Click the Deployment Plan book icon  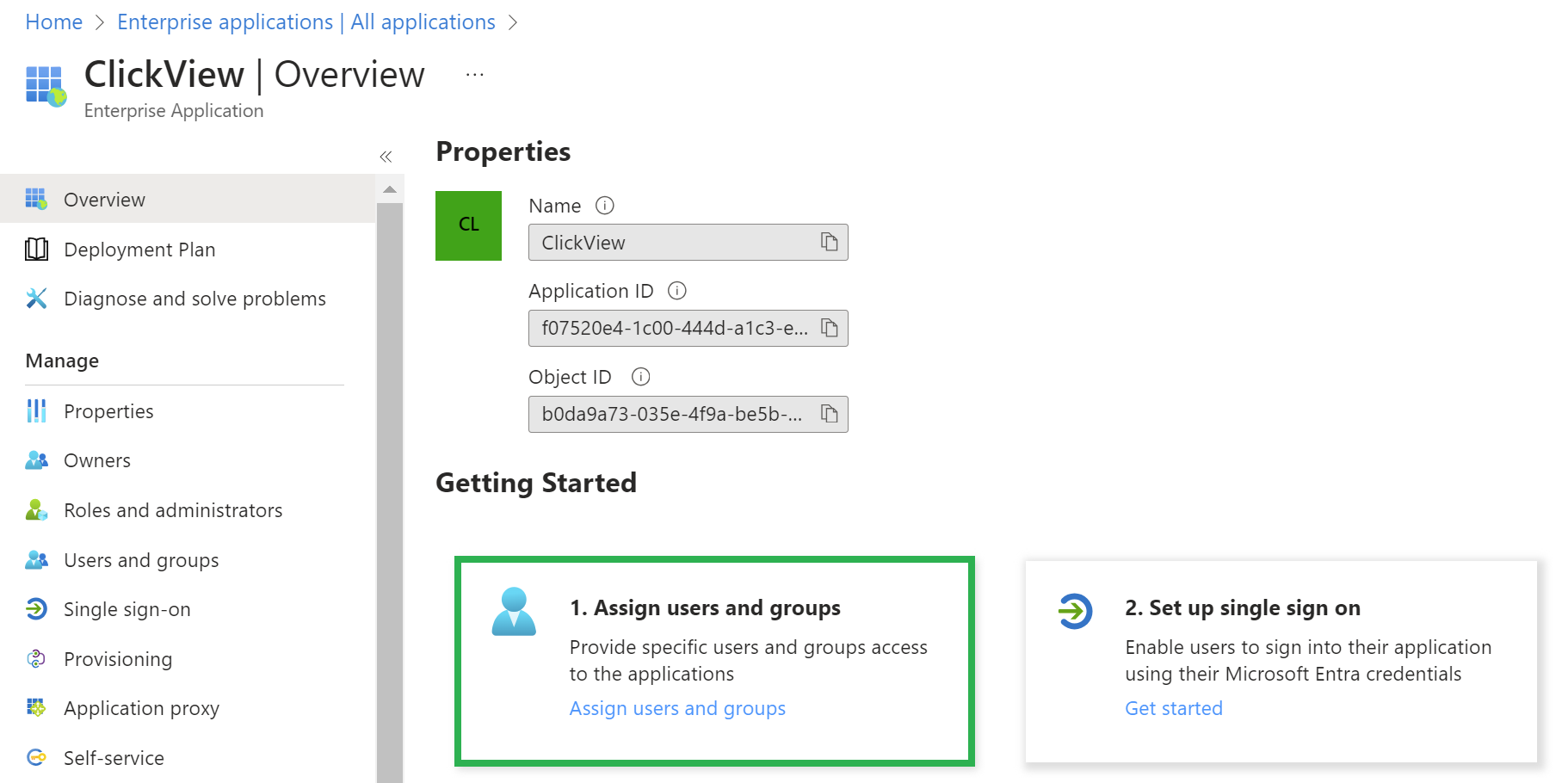point(36,250)
